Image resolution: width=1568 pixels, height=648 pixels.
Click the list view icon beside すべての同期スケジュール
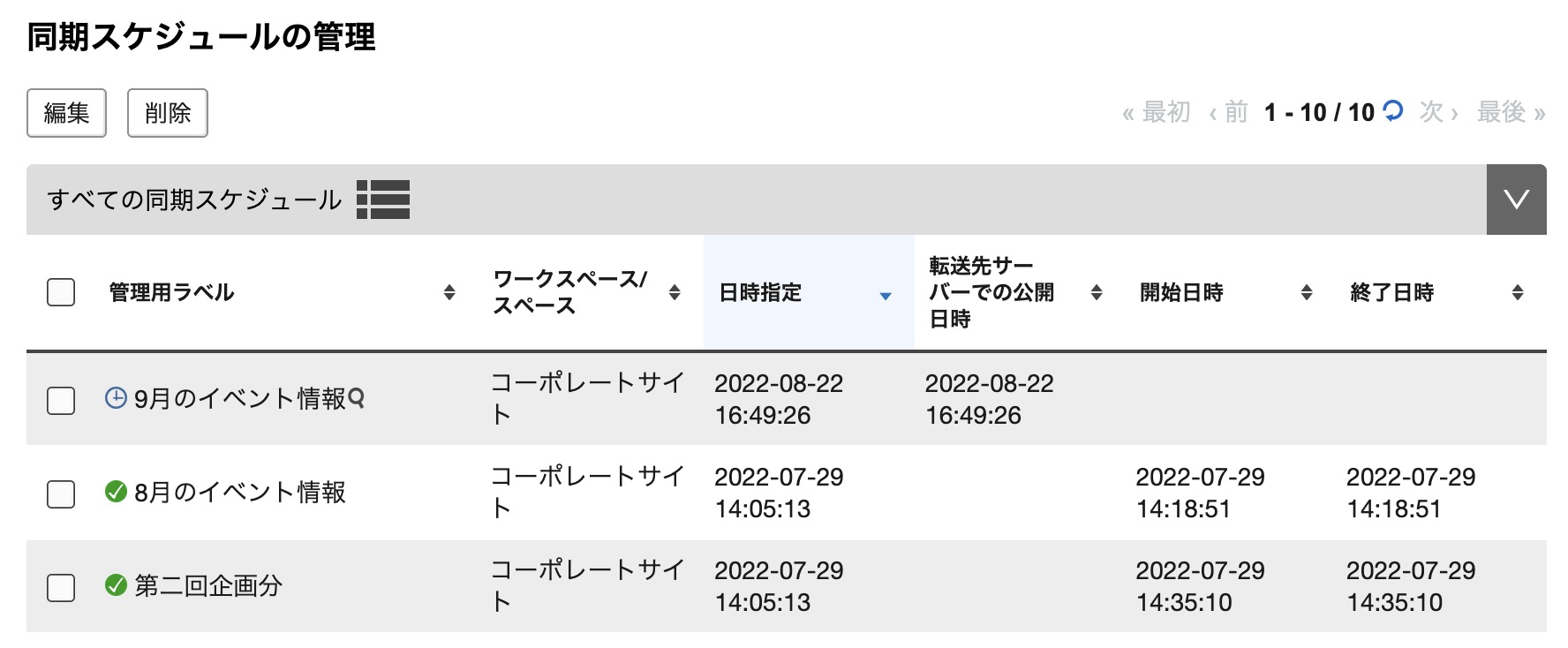[x=383, y=200]
